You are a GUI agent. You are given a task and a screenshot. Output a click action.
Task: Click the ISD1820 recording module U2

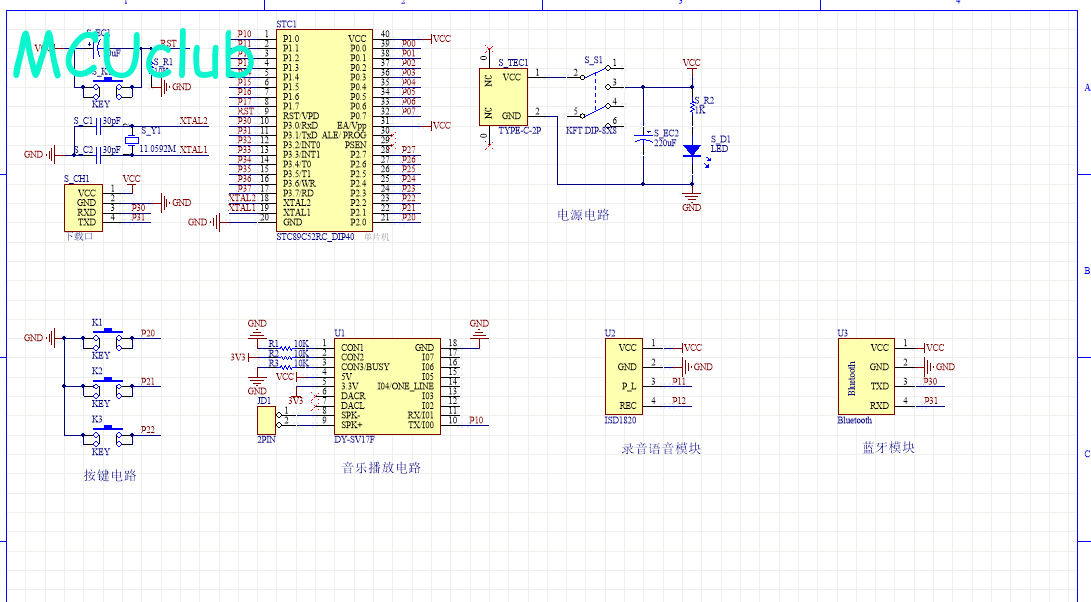click(626, 376)
